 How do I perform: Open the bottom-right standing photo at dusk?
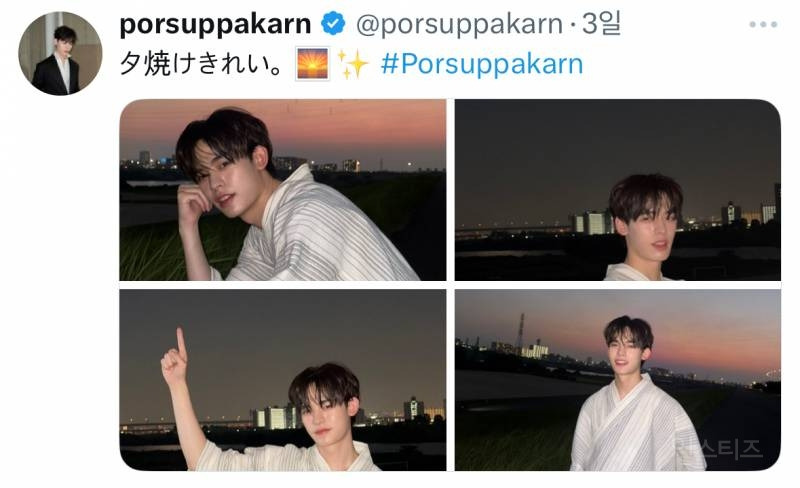(x=618, y=380)
